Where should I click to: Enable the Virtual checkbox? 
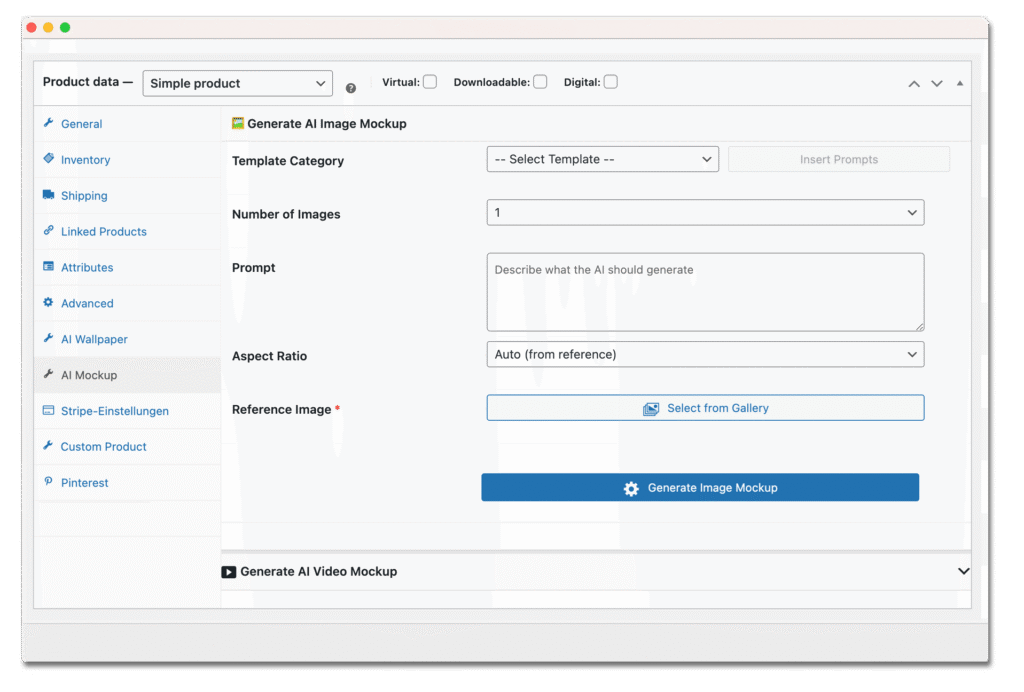click(430, 82)
